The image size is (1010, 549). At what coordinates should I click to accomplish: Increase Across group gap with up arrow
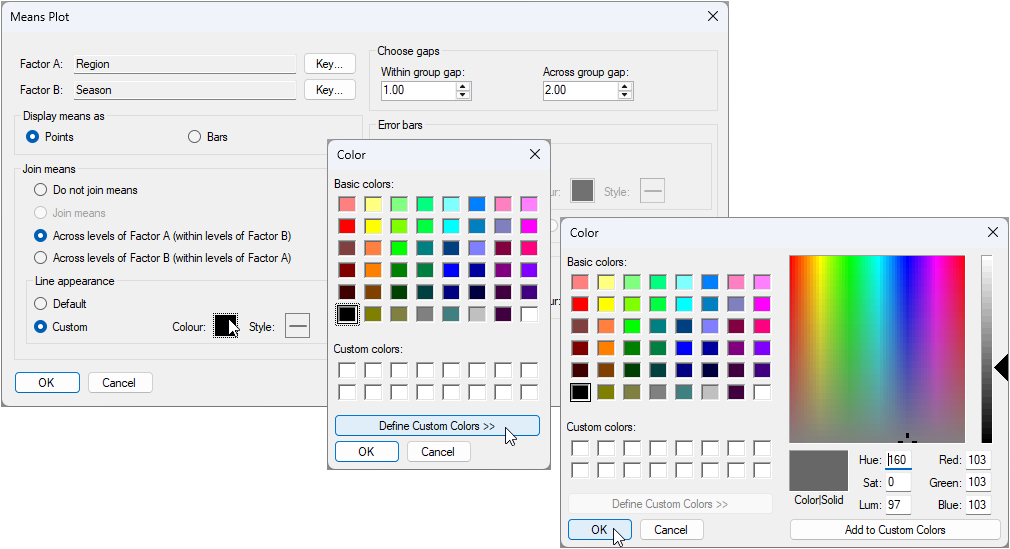(625, 86)
